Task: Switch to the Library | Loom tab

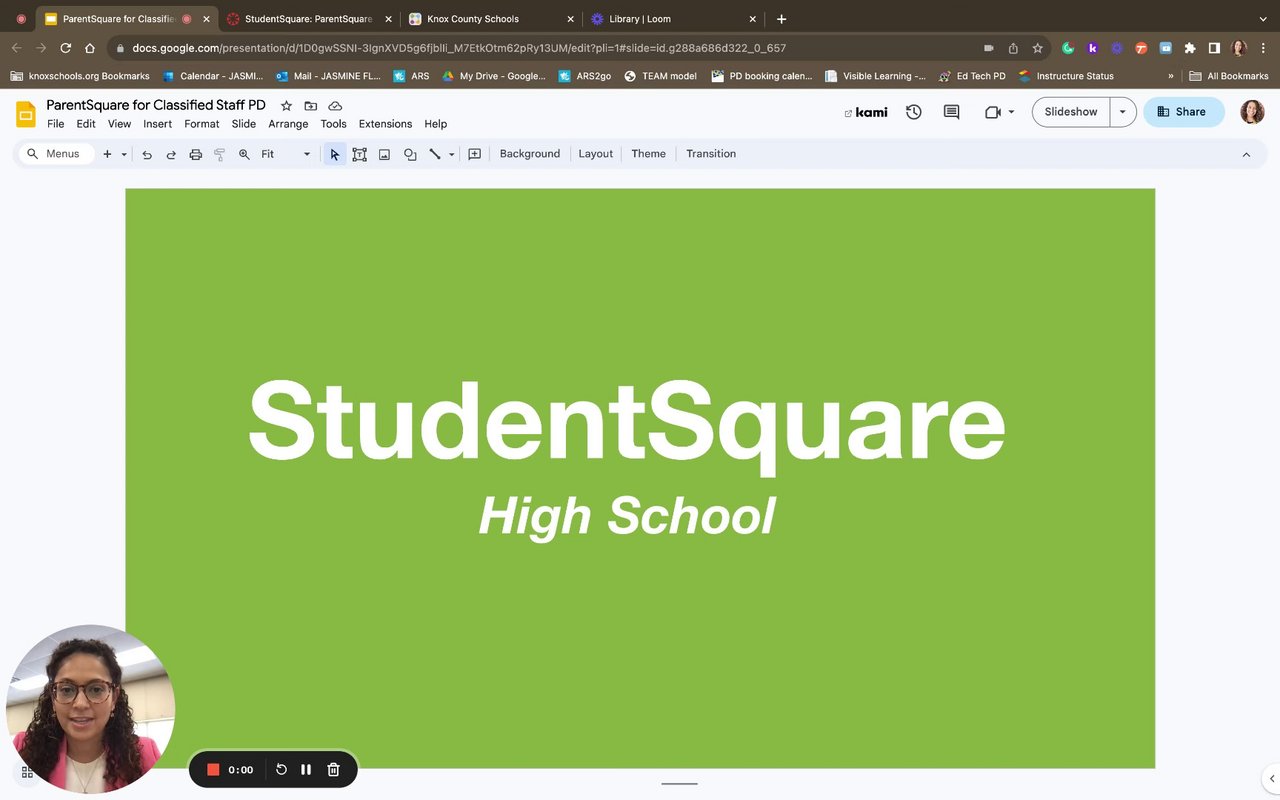Action: 673,19
